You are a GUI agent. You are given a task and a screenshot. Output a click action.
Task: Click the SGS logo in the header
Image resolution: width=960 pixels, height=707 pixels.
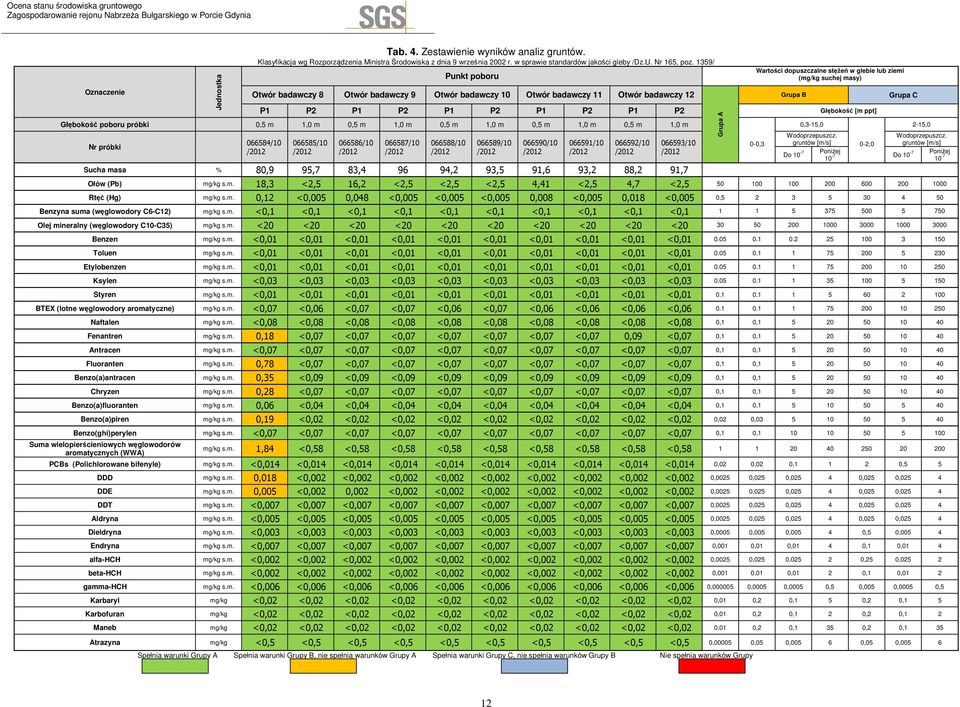point(382,17)
